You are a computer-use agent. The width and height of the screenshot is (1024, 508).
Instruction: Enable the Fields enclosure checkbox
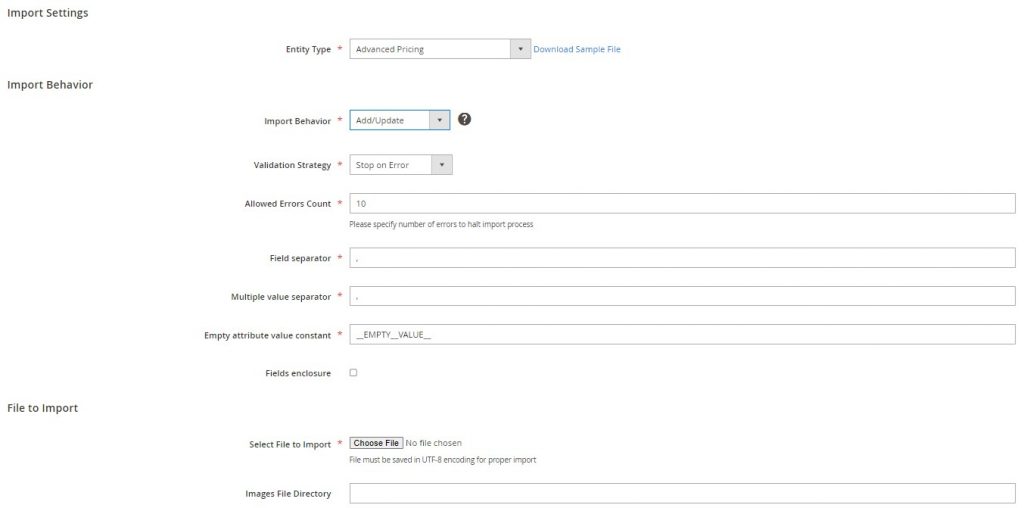click(x=353, y=373)
